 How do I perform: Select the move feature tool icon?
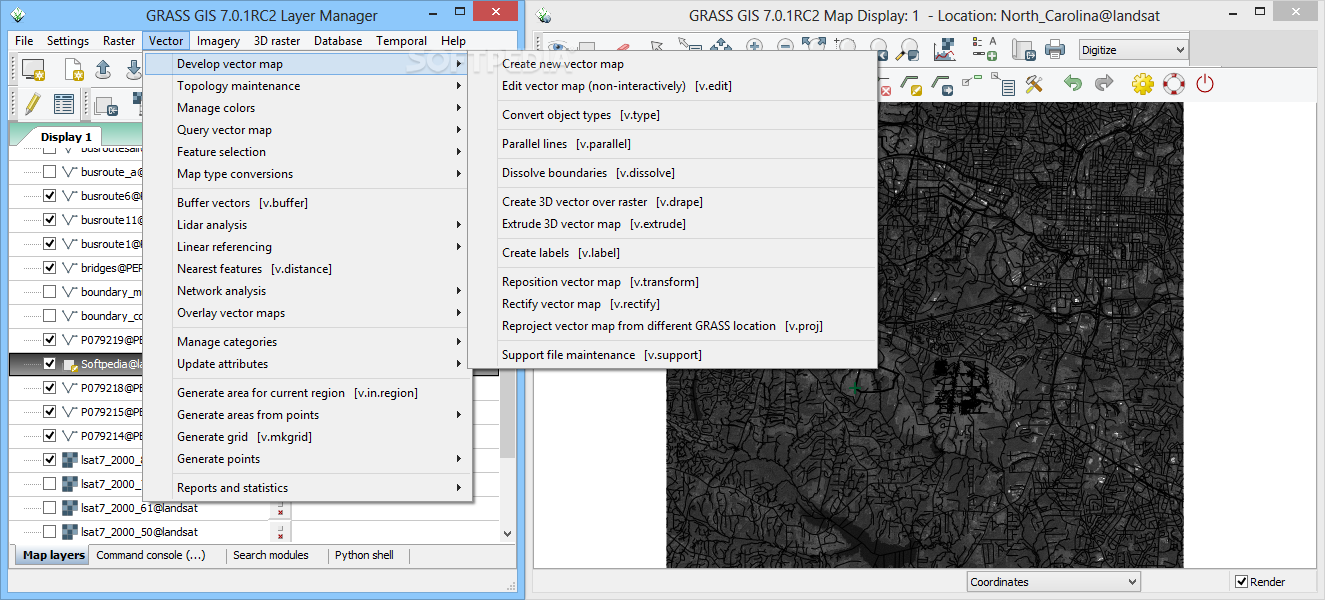point(942,84)
